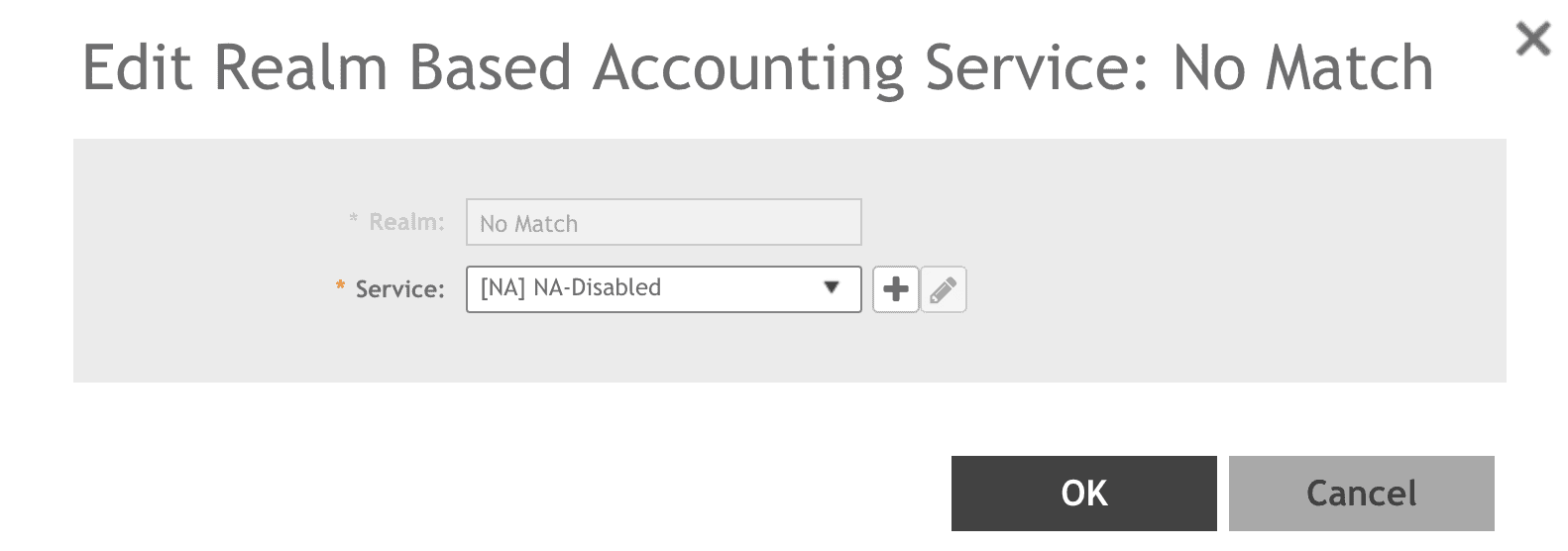Viewport: 1568px width, 551px height.
Task: Dismiss the Edit Realm dialog using X
Action: [1533, 40]
